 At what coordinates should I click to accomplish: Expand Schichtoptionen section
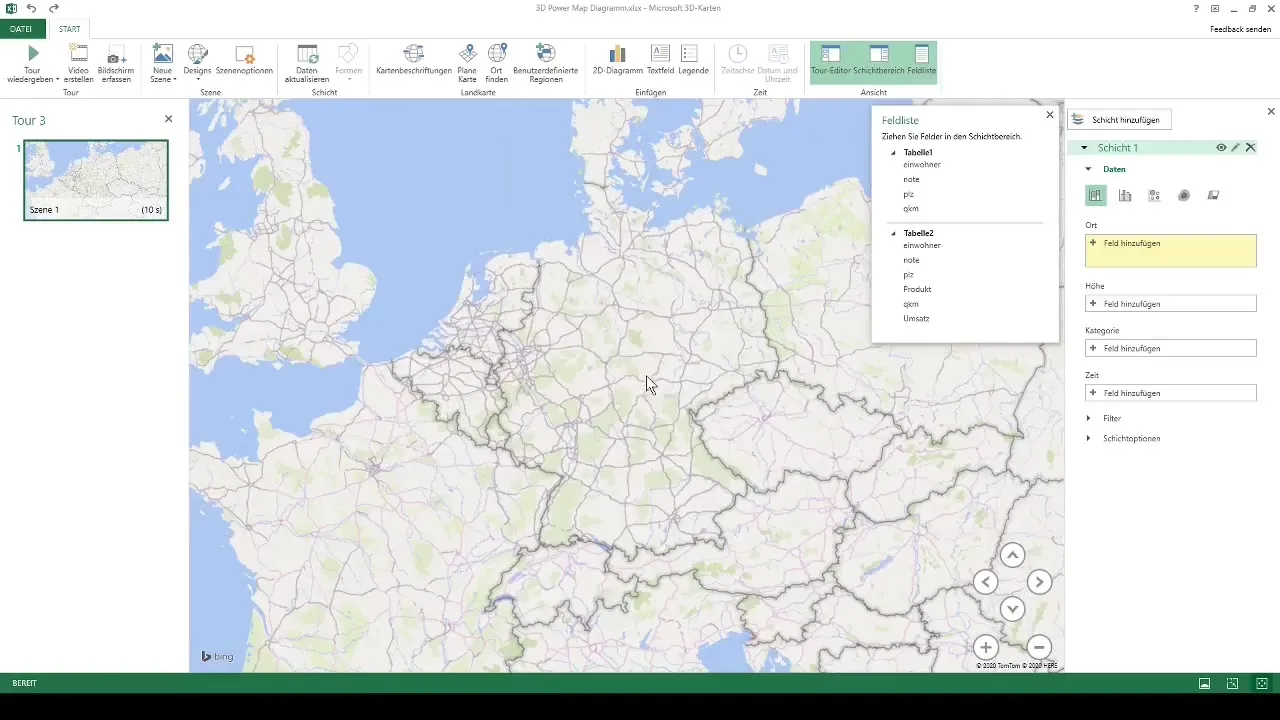pyautogui.click(x=1088, y=439)
